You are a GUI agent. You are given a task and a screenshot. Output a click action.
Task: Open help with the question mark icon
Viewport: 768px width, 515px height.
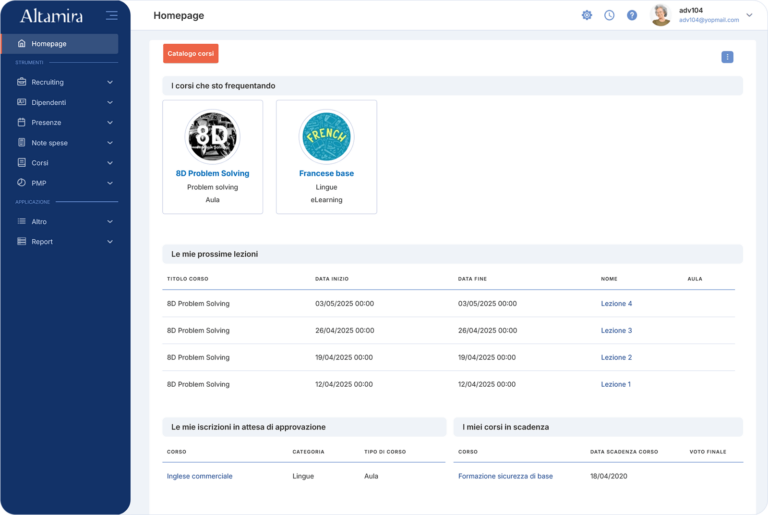pos(632,15)
